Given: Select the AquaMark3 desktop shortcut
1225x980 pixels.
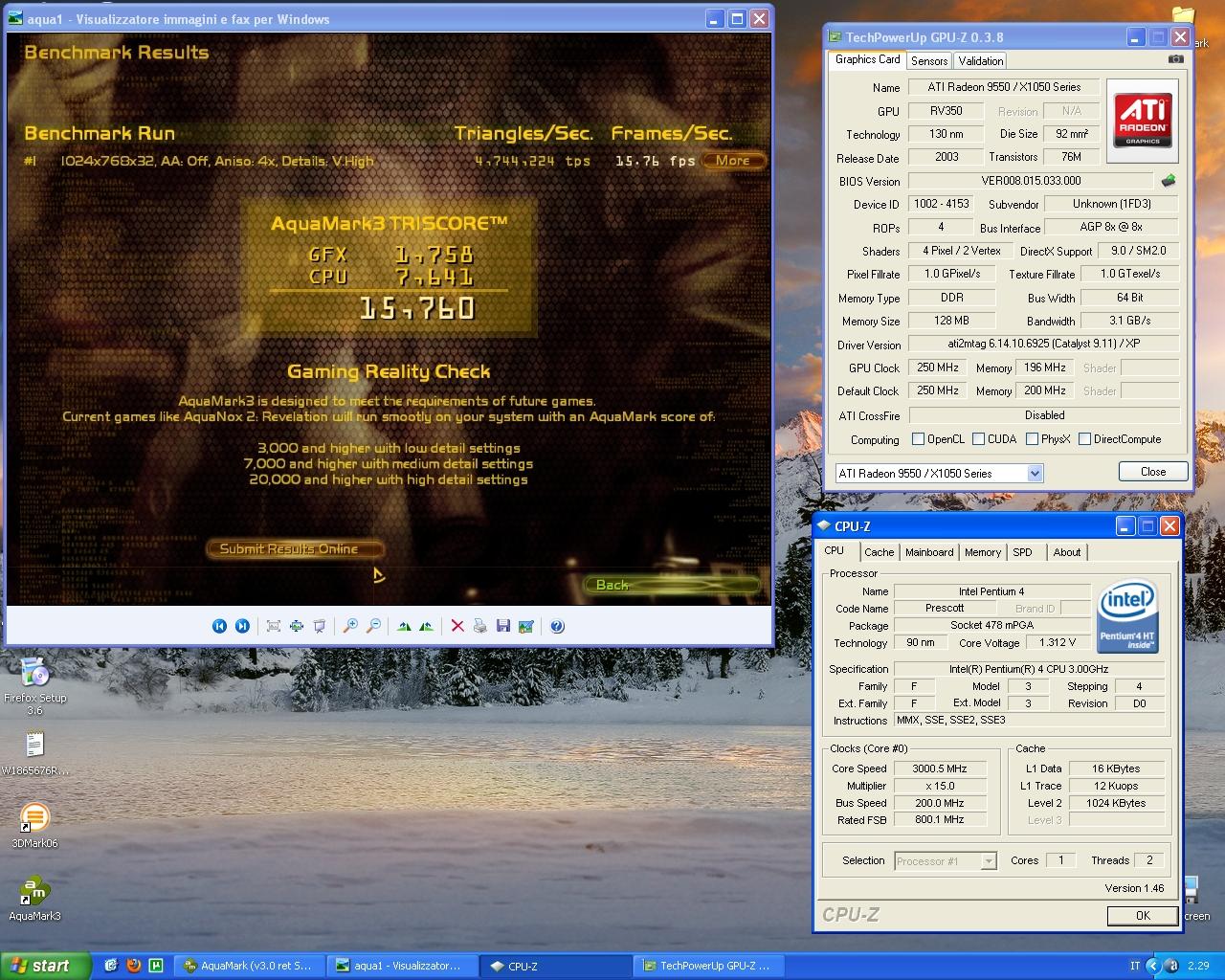Looking at the screenshot, I should 34,899.
